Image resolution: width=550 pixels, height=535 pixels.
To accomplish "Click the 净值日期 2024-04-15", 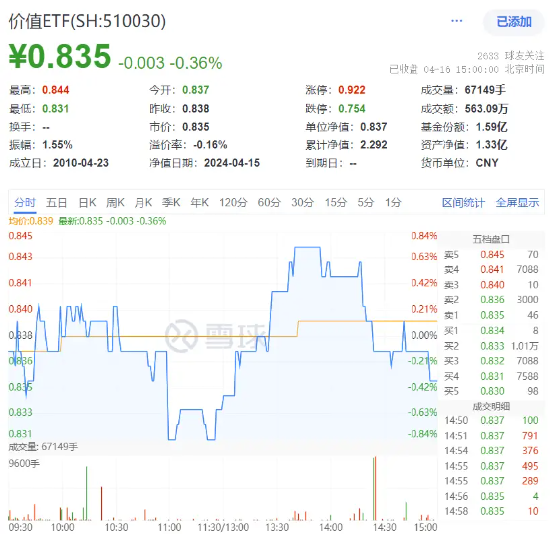I will 232,163.
